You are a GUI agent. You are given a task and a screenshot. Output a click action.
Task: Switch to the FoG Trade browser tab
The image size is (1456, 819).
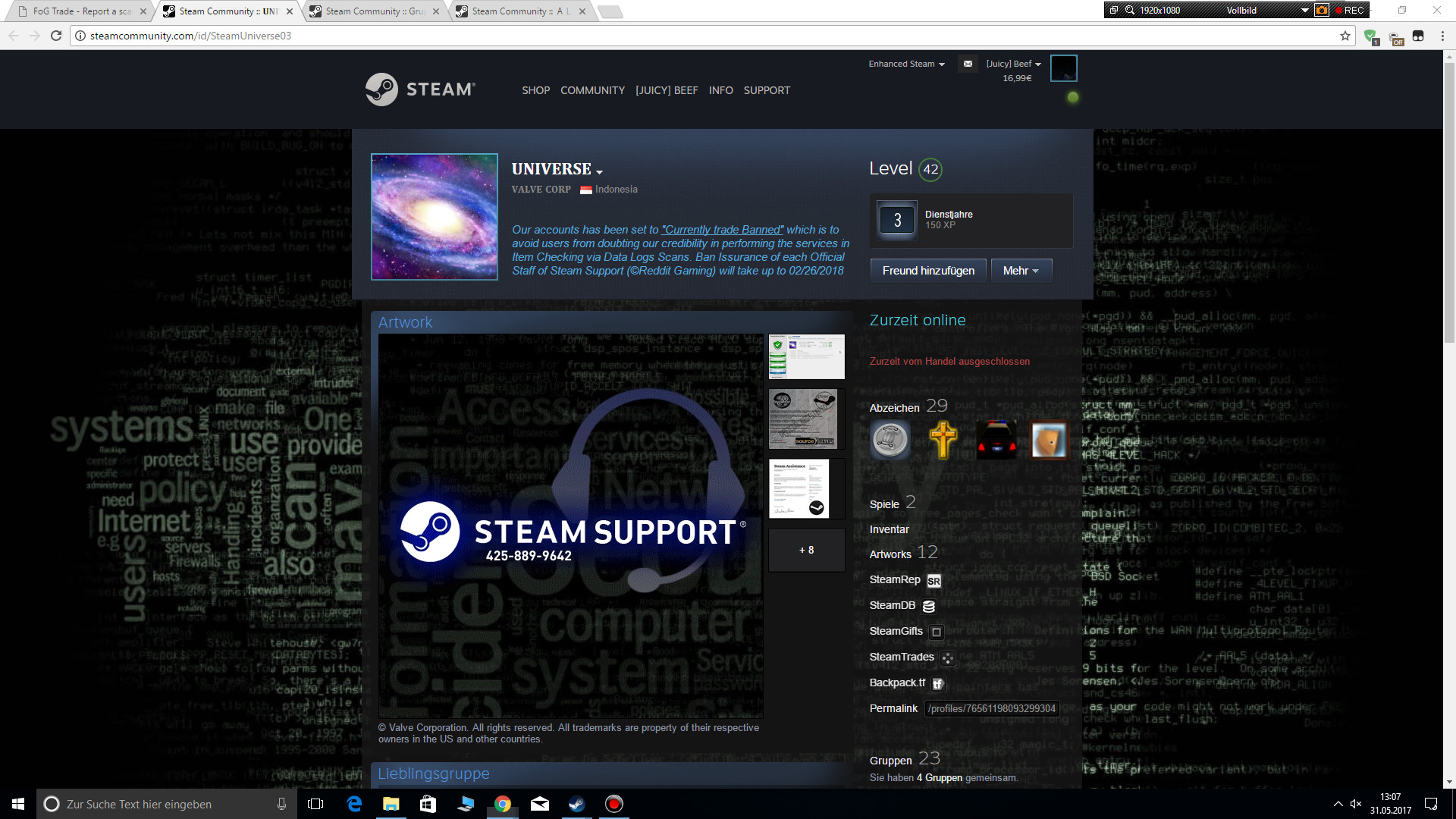pyautogui.click(x=80, y=11)
